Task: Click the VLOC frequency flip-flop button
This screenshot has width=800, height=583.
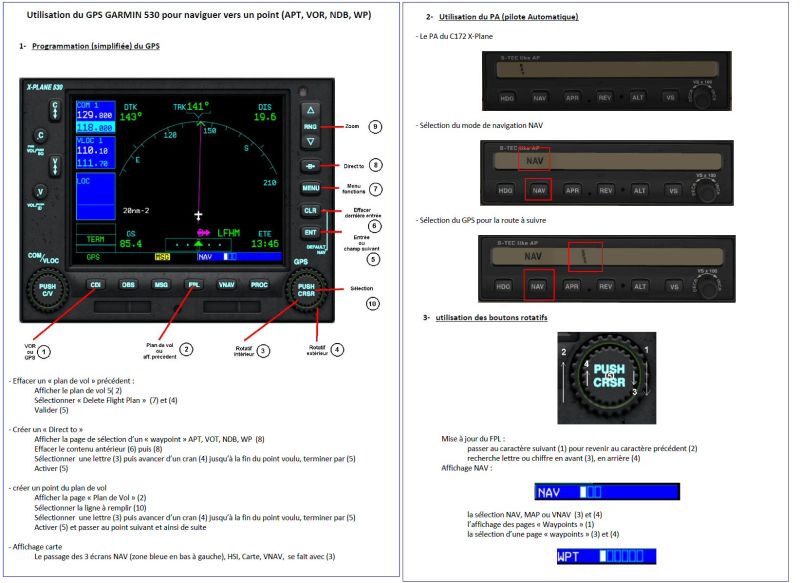Action: pos(55,166)
